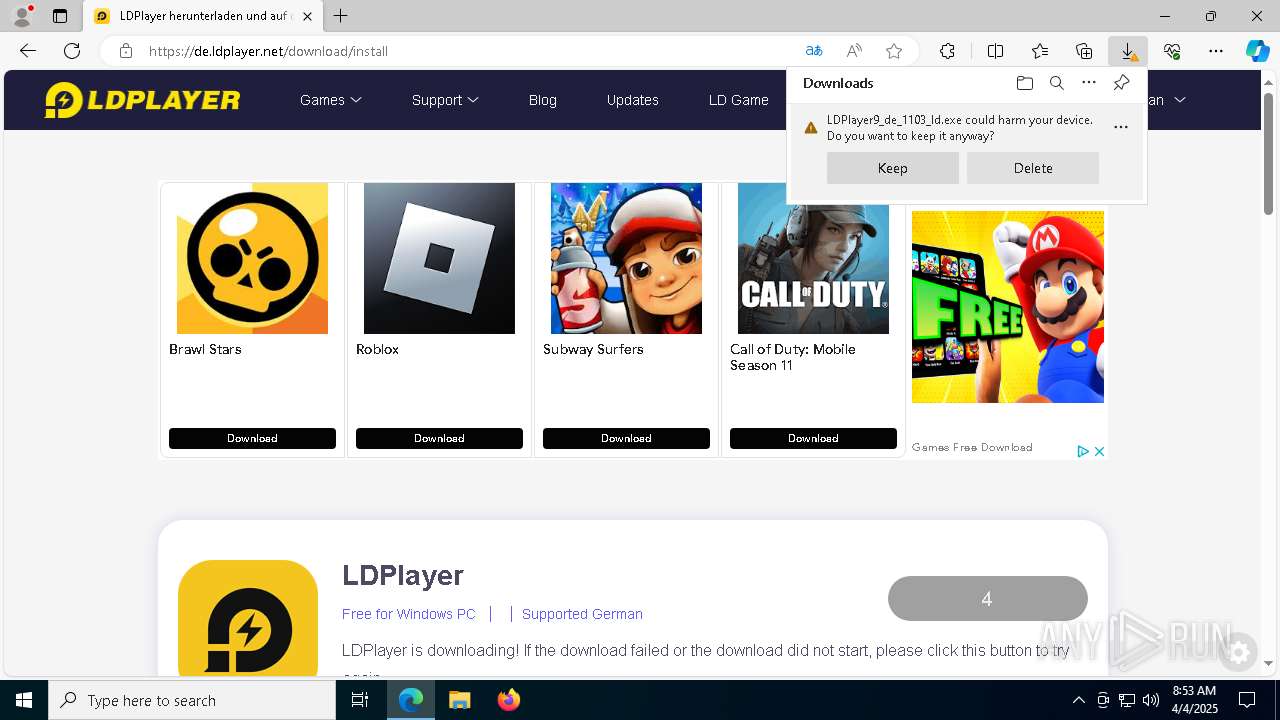This screenshot has height=720, width=1280.
Task: Open the Favorites list icon
Action: click(1040, 51)
